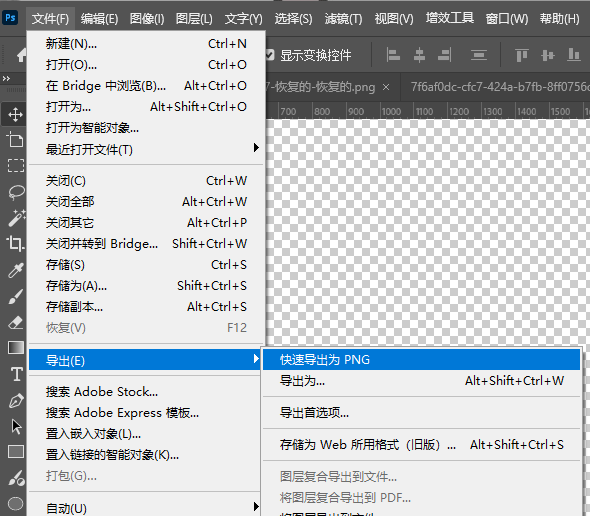
Task: Select the Path Selection arrow tool
Action: tap(17, 426)
